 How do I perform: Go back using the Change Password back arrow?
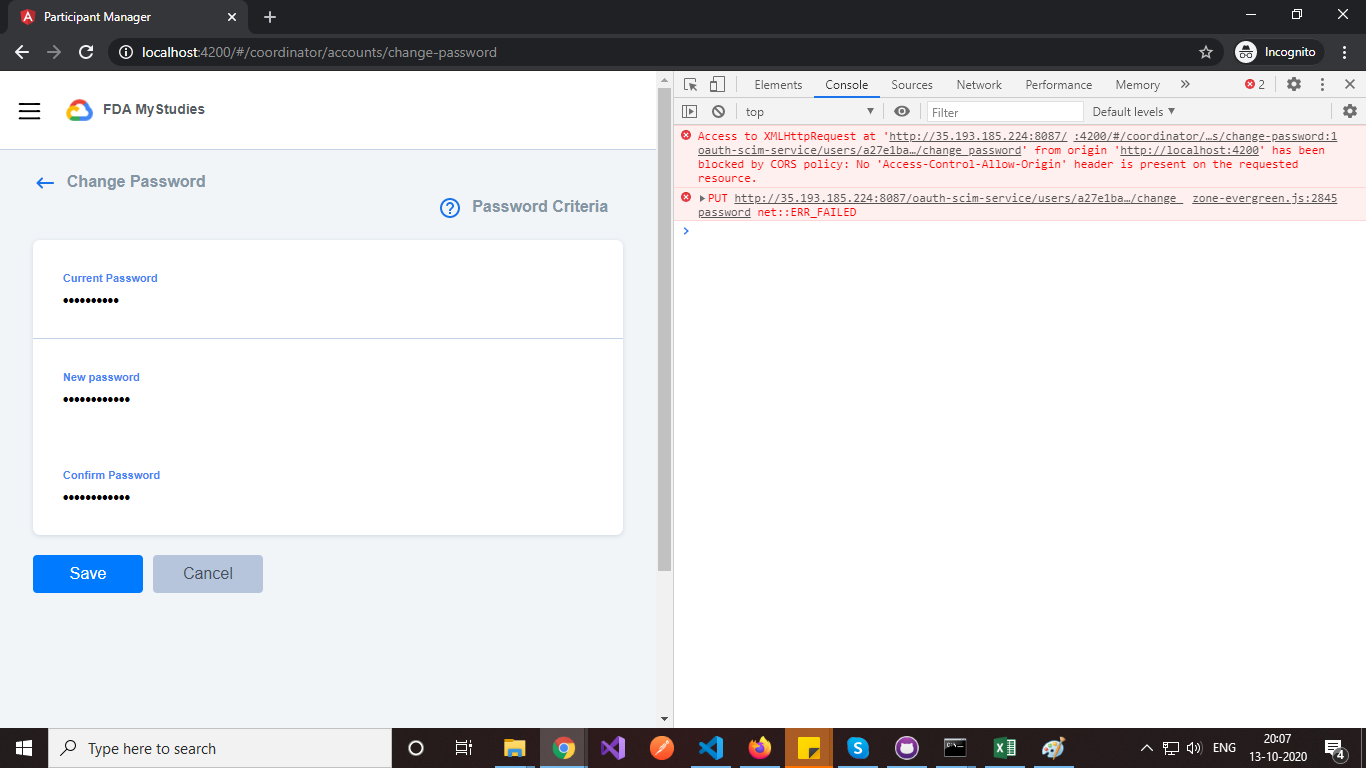44,182
